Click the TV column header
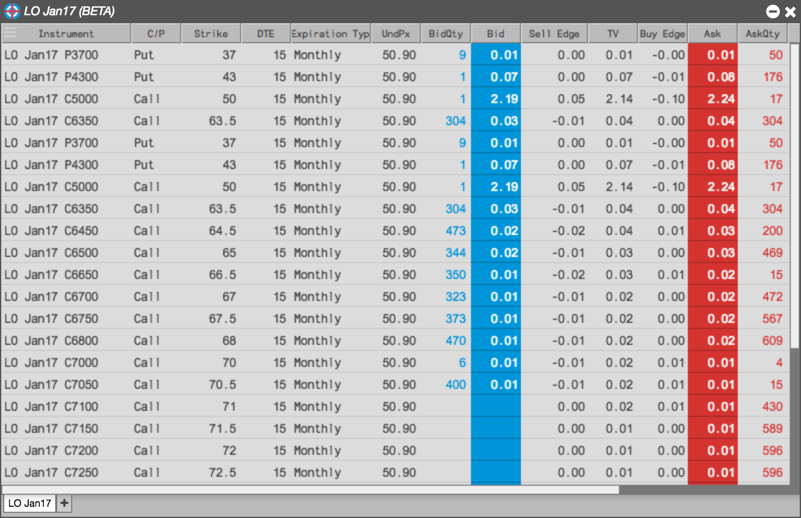 tap(612, 34)
